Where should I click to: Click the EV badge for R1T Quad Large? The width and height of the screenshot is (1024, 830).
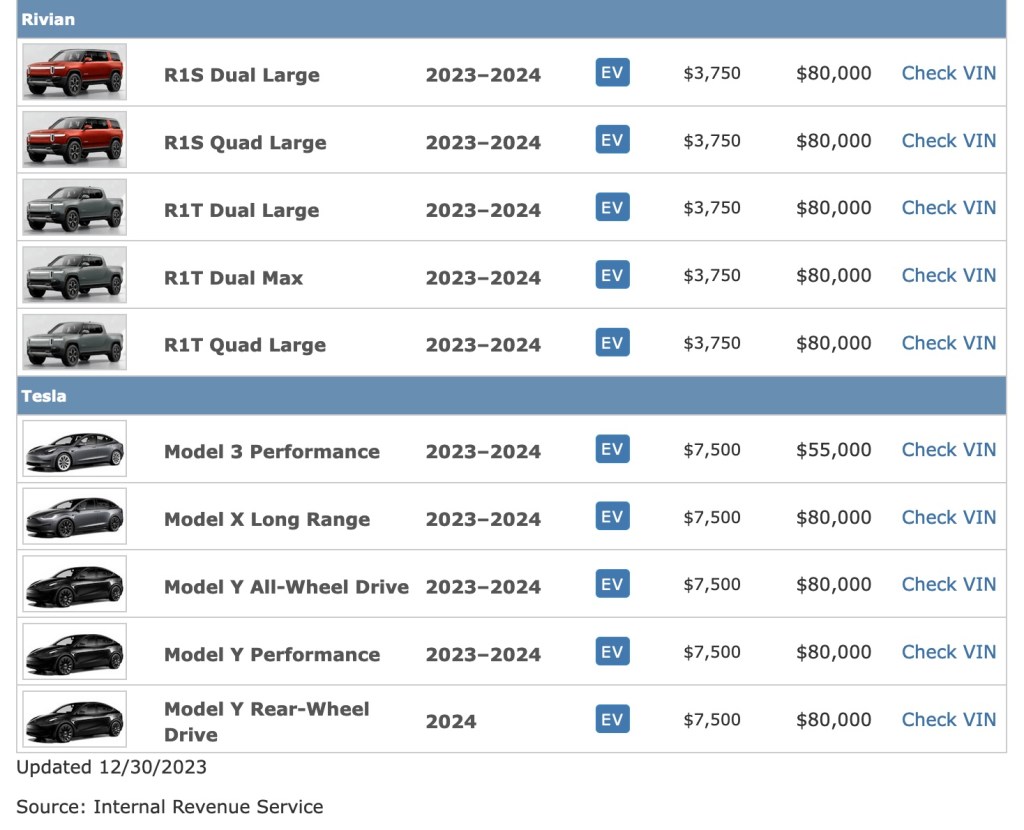(612, 343)
